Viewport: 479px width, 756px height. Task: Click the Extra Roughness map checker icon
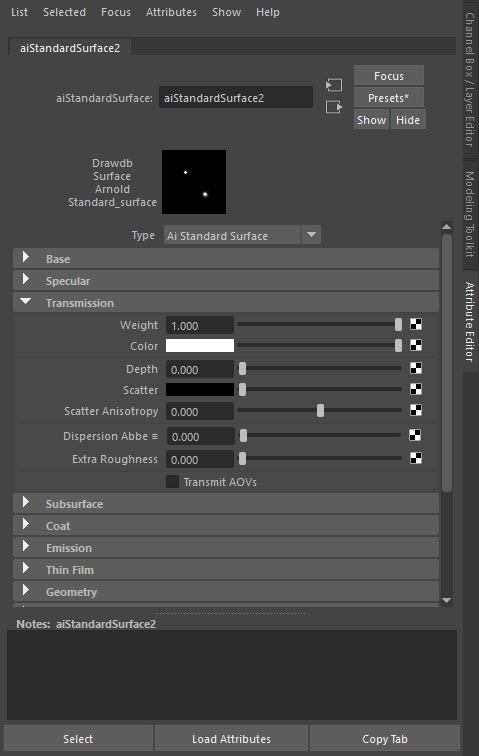tap(416, 458)
